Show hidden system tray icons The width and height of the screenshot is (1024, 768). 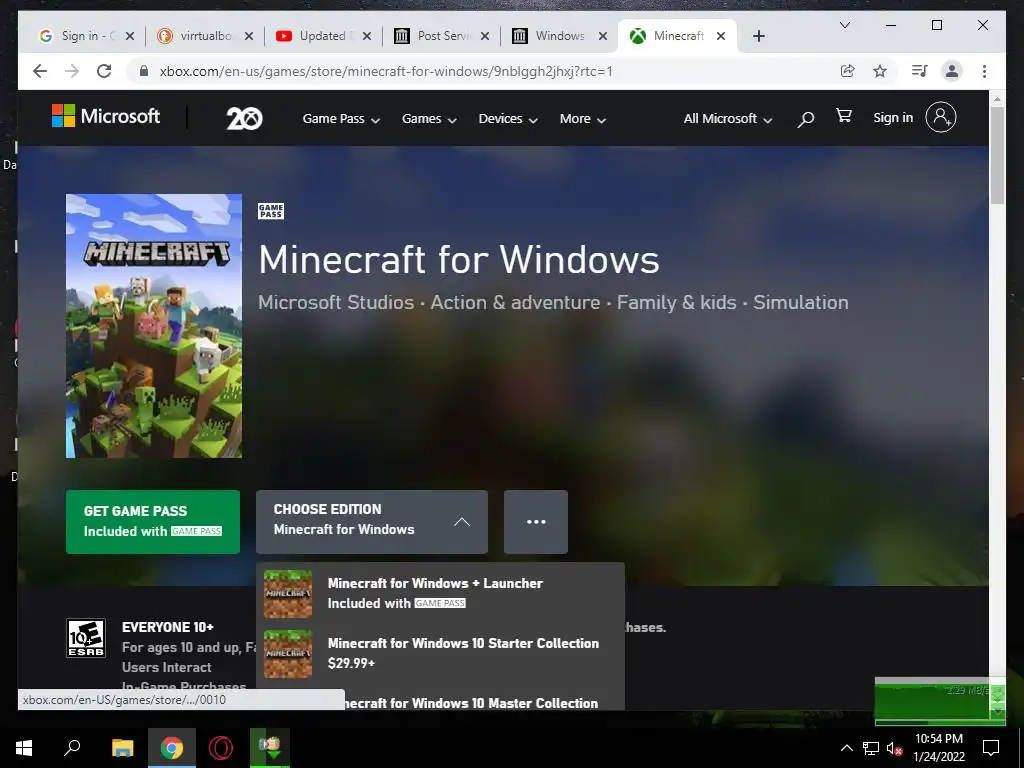pos(846,748)
